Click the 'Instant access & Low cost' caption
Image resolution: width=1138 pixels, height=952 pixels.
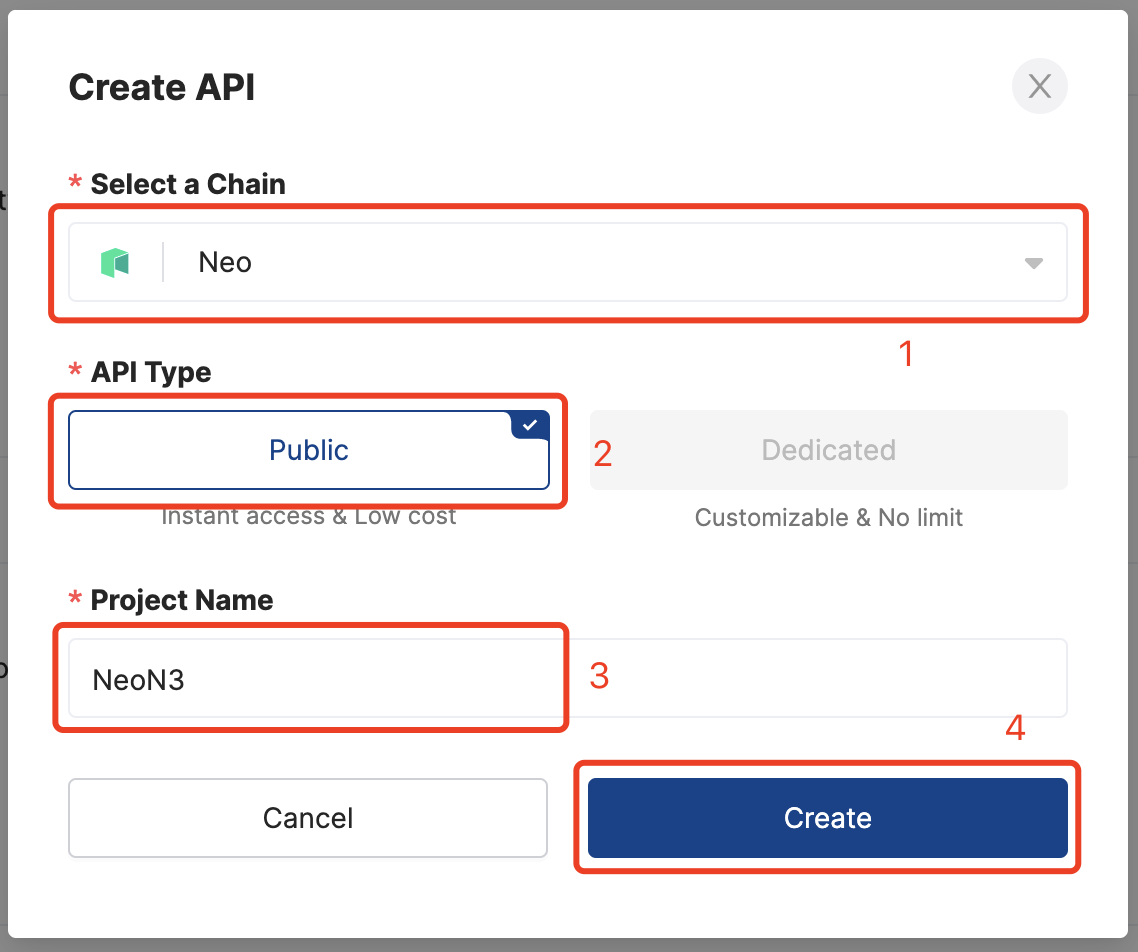click(x=308, y=516)
